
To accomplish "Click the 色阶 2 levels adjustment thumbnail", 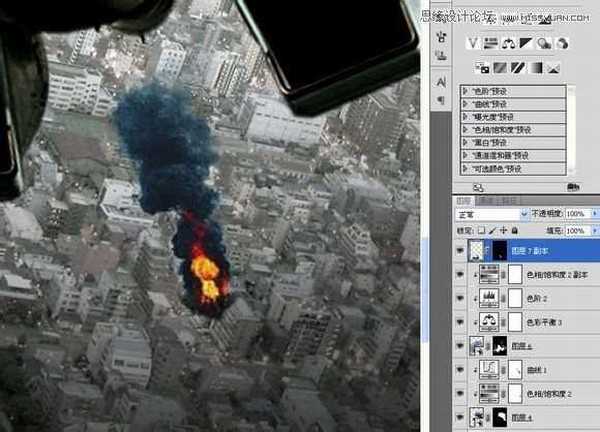I will (489, 298).
